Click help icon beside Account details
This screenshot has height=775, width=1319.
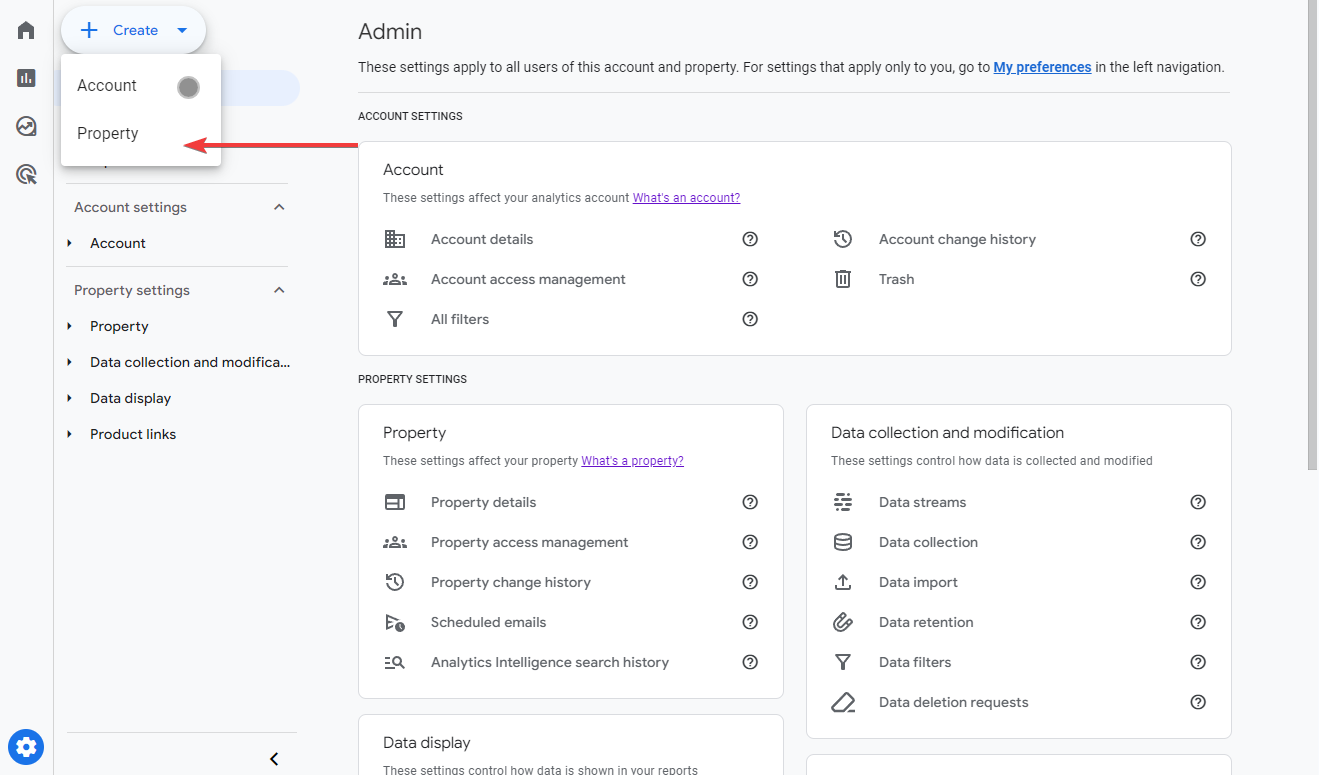click(750, 239)
